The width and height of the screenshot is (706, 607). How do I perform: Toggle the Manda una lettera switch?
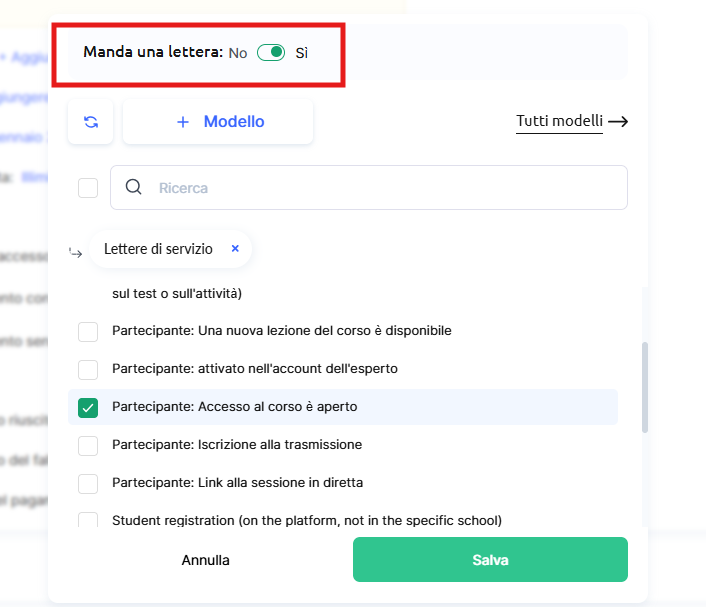point(271,52)
